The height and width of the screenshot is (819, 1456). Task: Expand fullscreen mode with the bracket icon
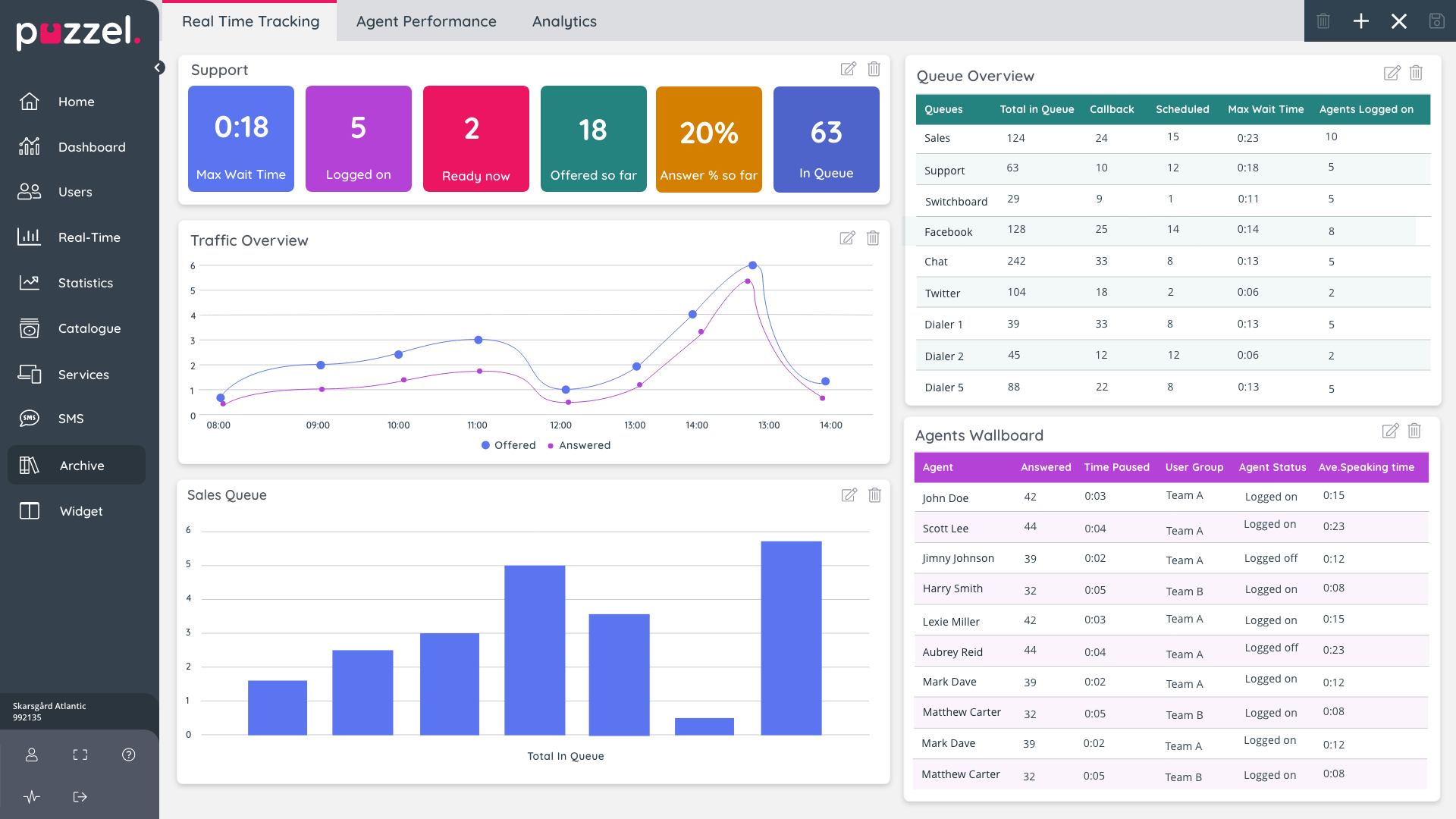pyautogui.click(x=79, y=754)
